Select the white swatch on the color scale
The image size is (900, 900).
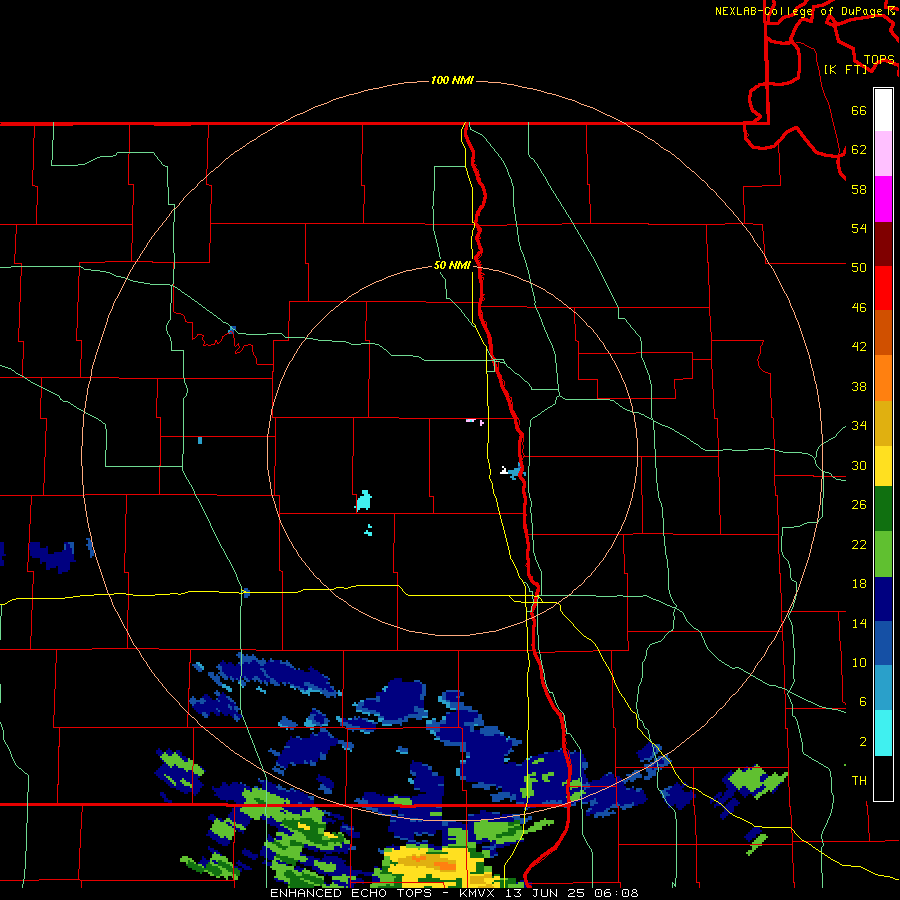click(883, 110)
